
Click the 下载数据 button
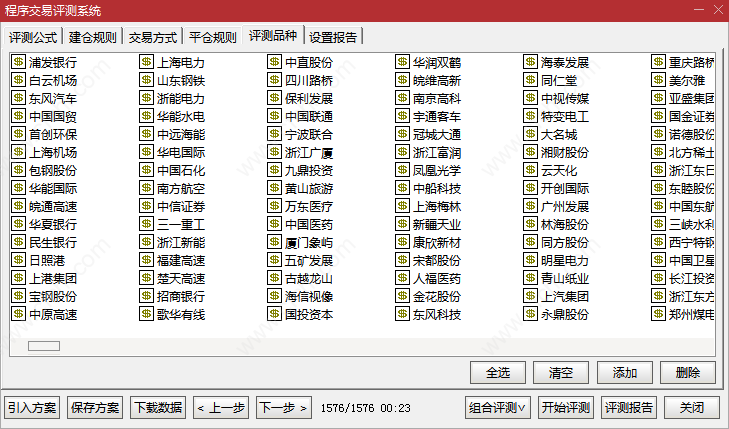tap(158, 408)
